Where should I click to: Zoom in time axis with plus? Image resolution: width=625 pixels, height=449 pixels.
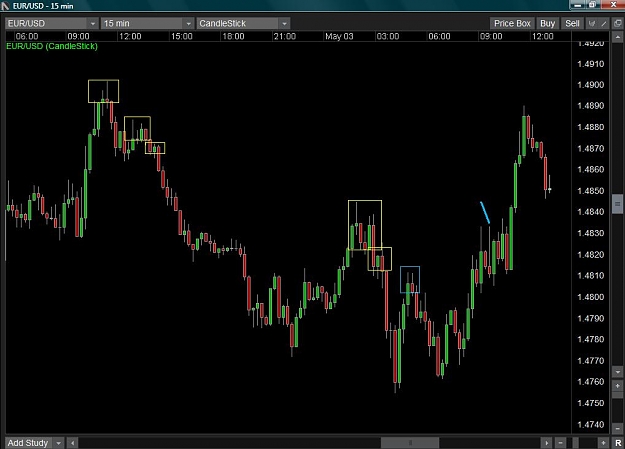(x=603, y=443)
